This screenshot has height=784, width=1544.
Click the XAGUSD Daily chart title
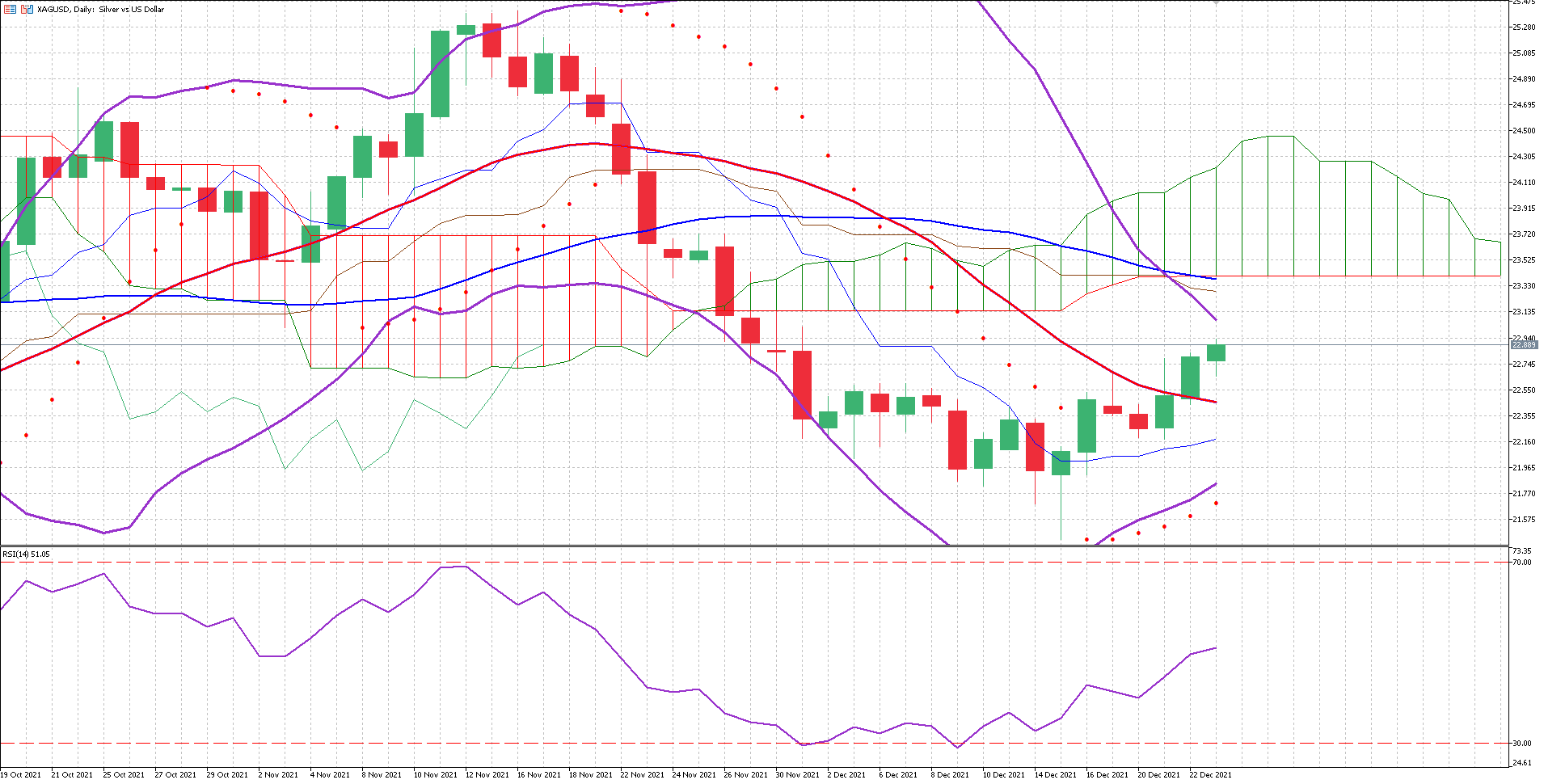click(x=100, y=10)
